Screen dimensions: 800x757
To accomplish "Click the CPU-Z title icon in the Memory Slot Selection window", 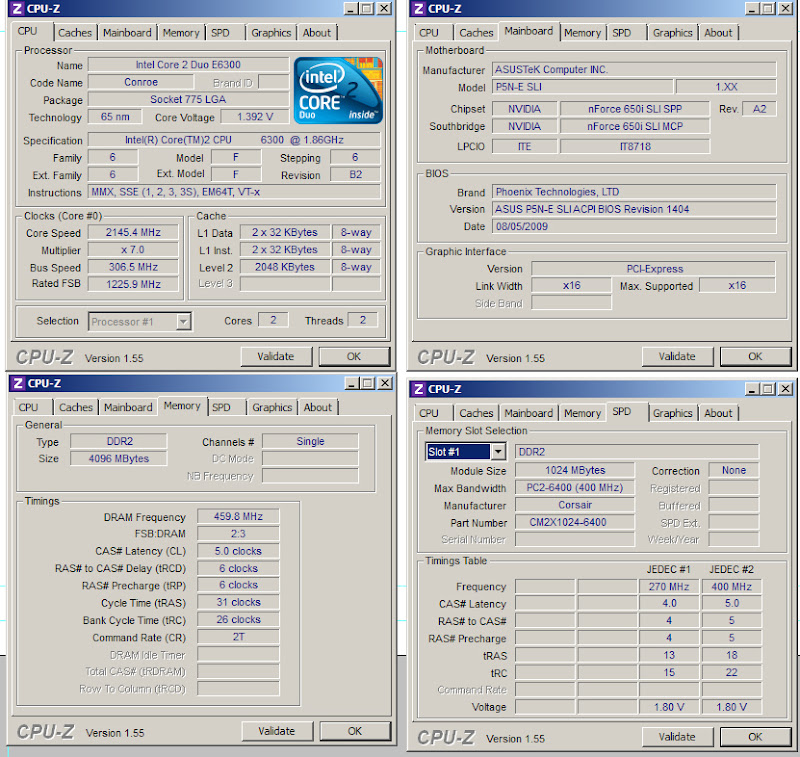I will [x=419, y=389].
